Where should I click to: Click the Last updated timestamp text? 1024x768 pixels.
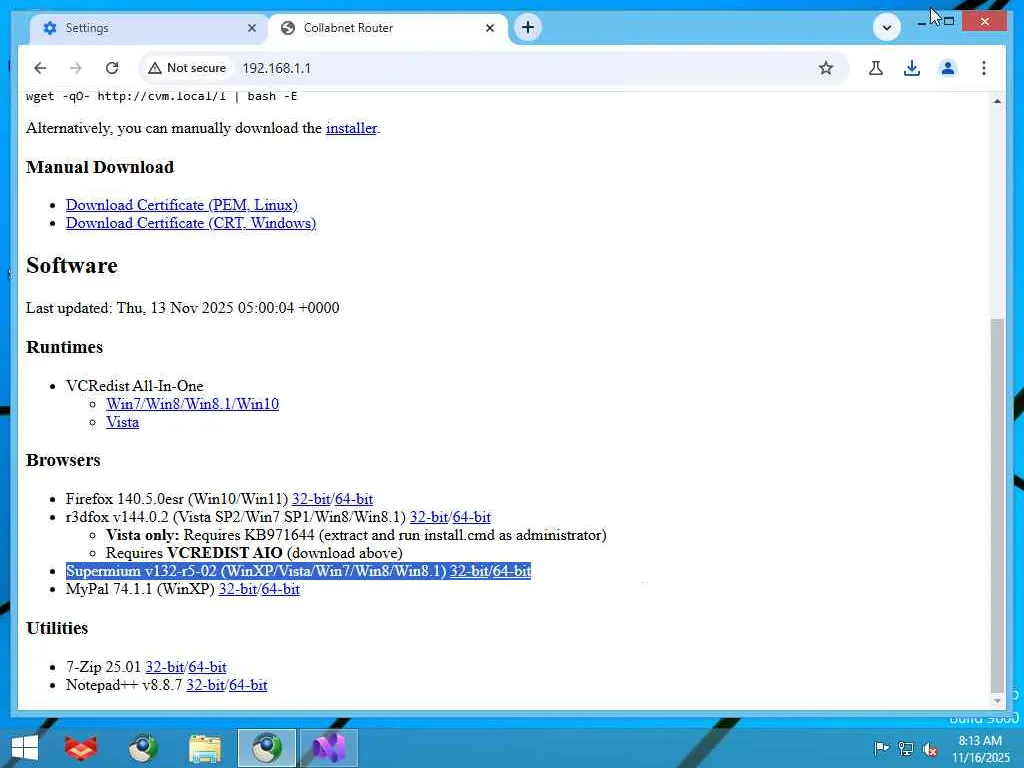[183, 308]
